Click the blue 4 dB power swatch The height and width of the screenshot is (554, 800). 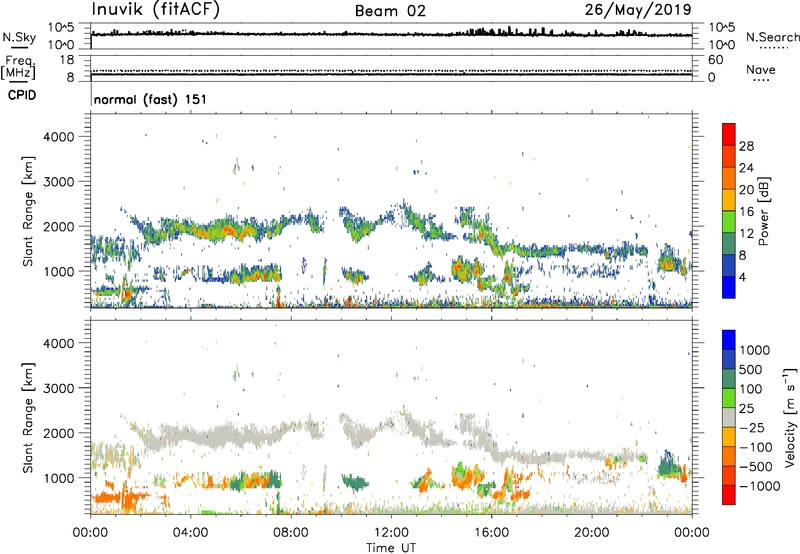tap(729, 287)
